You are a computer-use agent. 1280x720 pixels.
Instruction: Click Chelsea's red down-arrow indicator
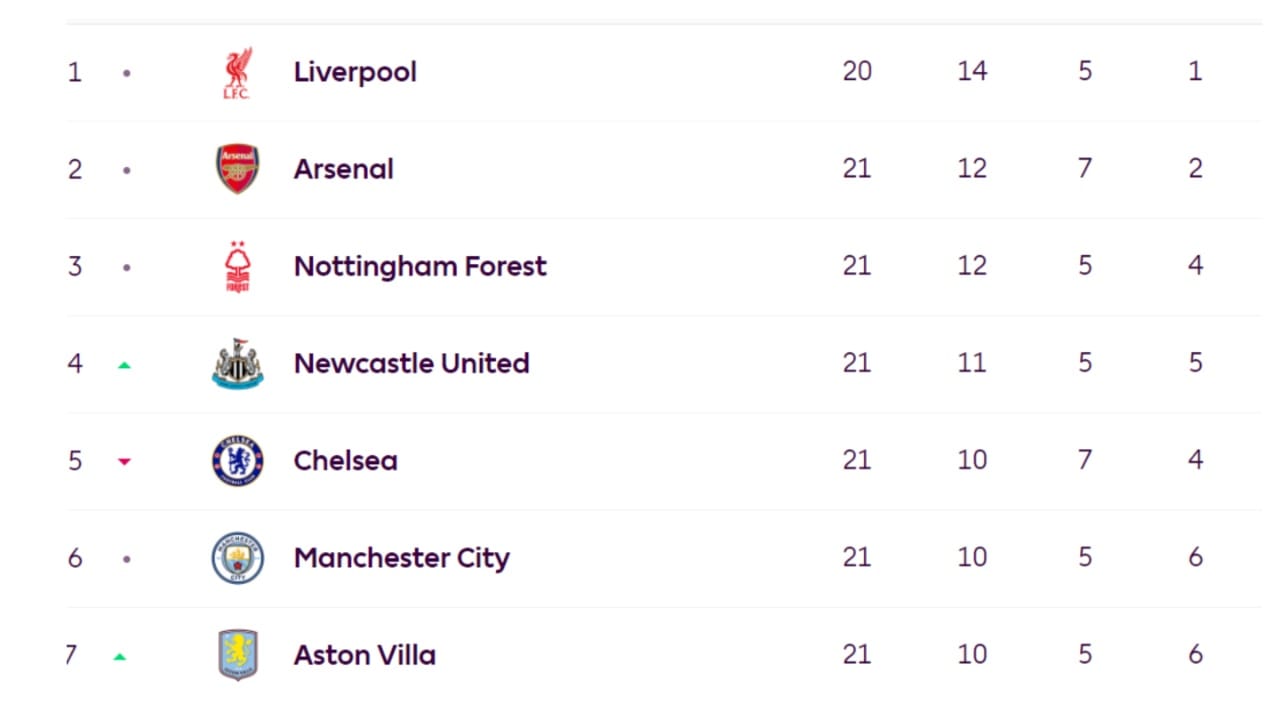[124, 462]
